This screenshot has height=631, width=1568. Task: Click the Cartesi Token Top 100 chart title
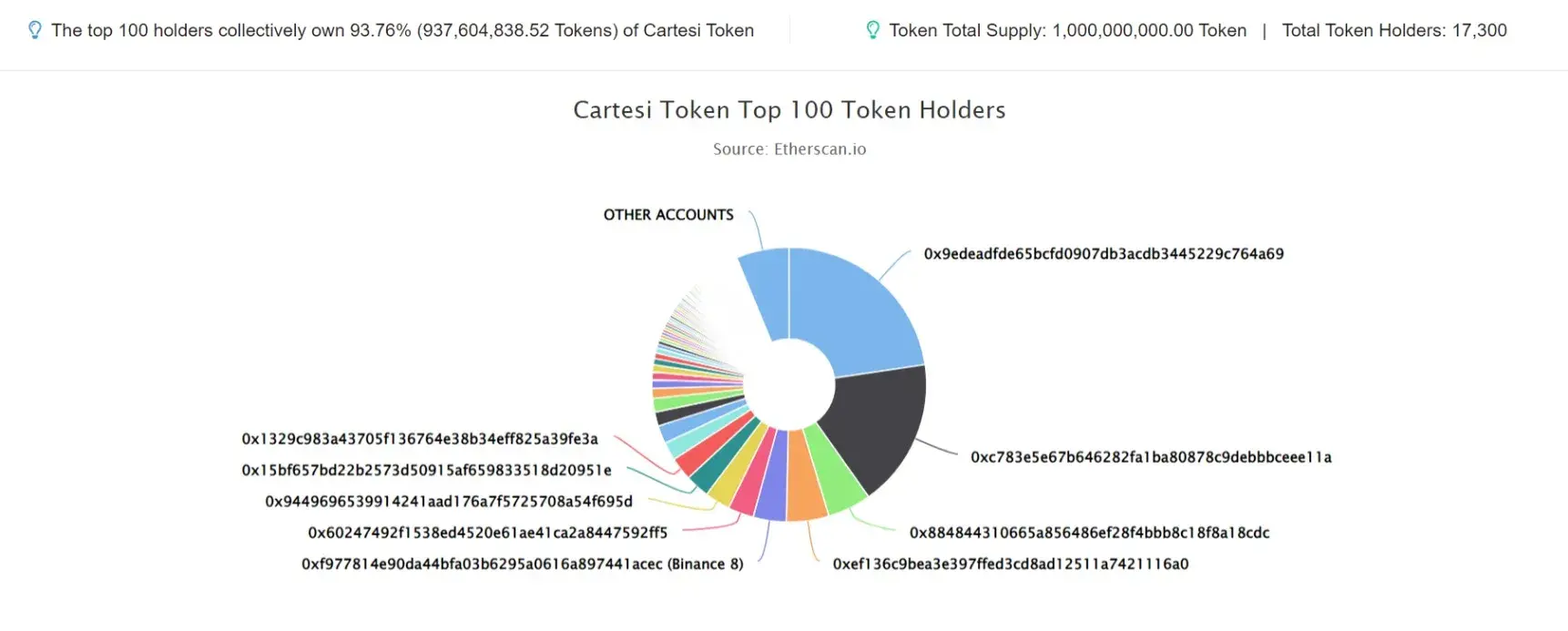coord(789,110)
